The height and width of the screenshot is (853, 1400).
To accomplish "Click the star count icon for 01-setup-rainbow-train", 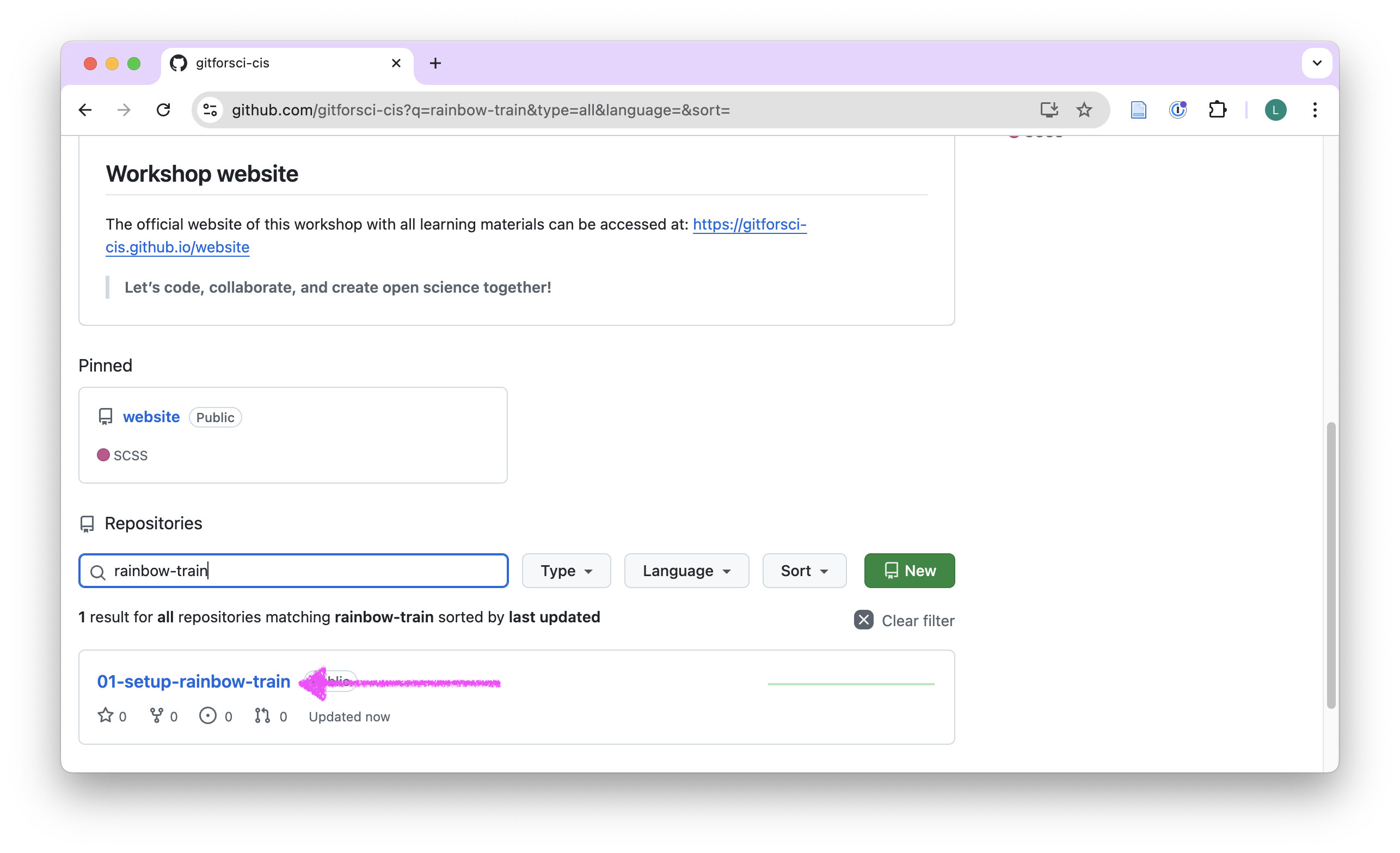I will point(106,715).
